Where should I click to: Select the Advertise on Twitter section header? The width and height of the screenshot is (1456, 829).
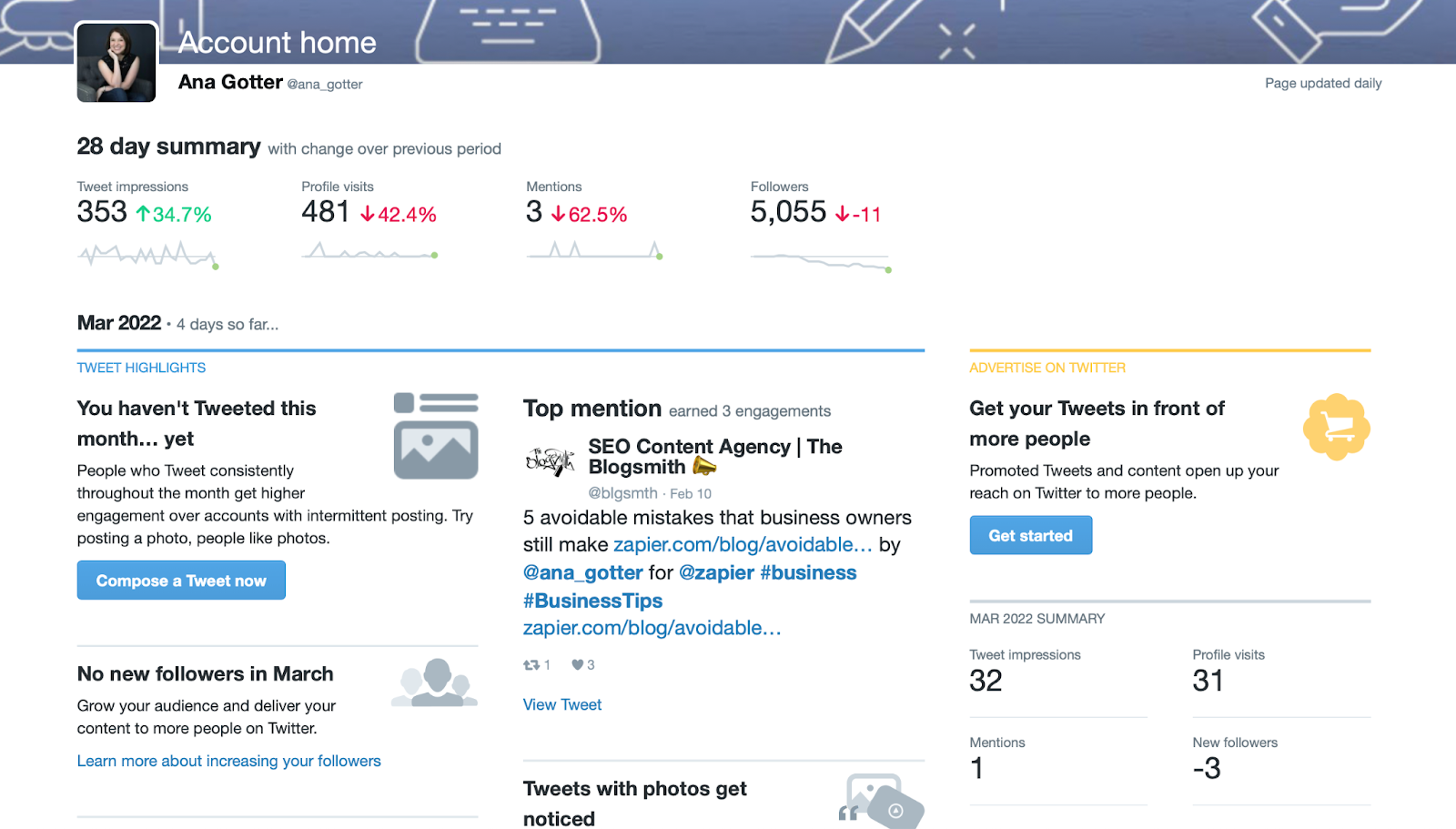(x=1046, y=368)
